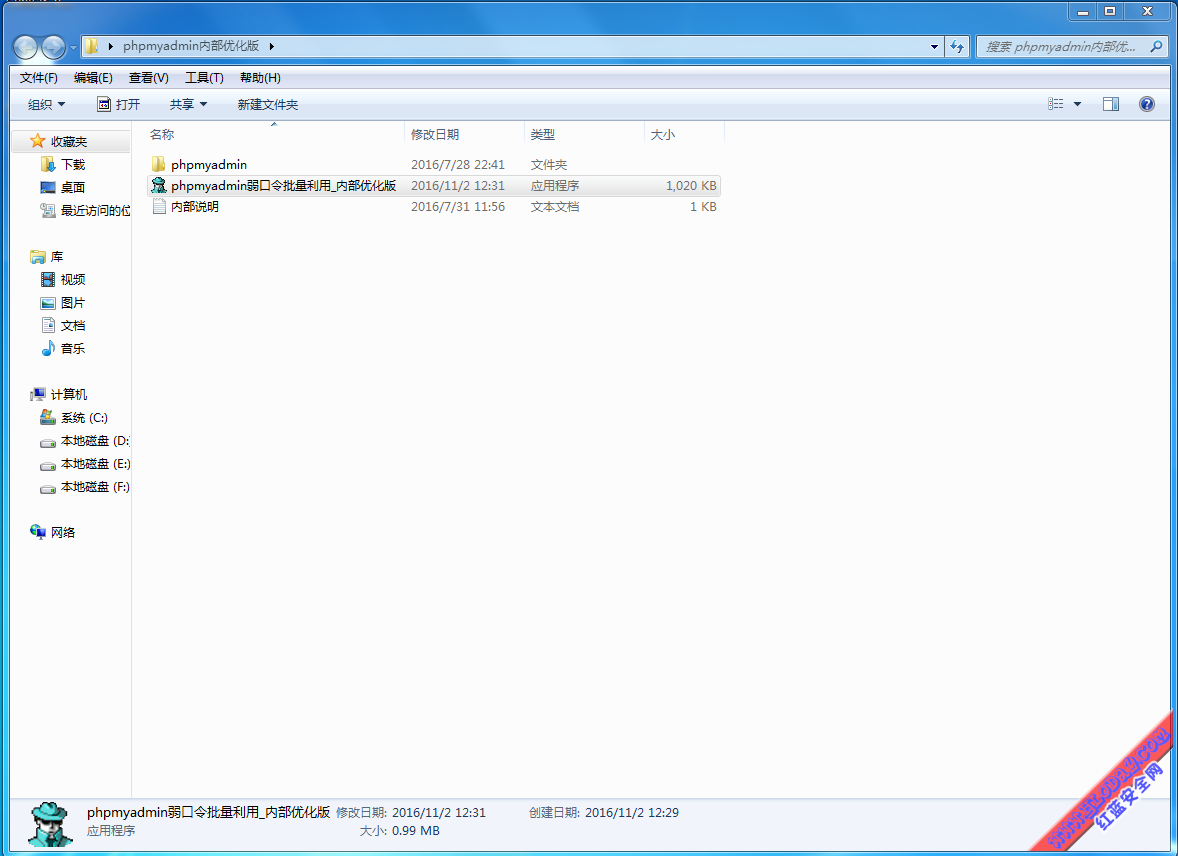Expand the arrow before phpmyadmin内部优化版 breadcrumb
Image resolution: width=1178 pixels, height=856 pixels.
point(110,47)
